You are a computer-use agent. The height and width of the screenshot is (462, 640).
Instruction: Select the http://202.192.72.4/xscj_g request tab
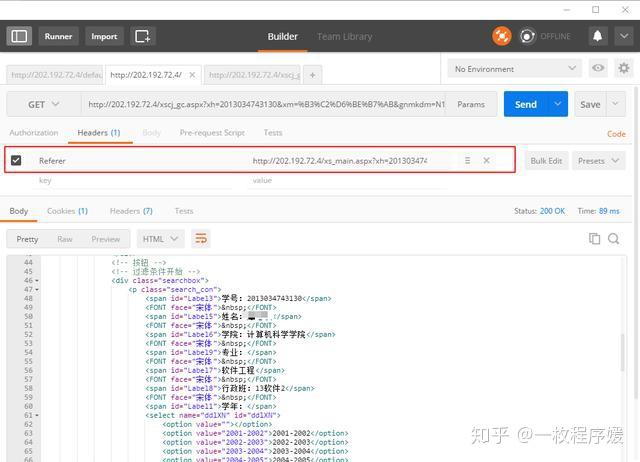[x=252, y=75]
